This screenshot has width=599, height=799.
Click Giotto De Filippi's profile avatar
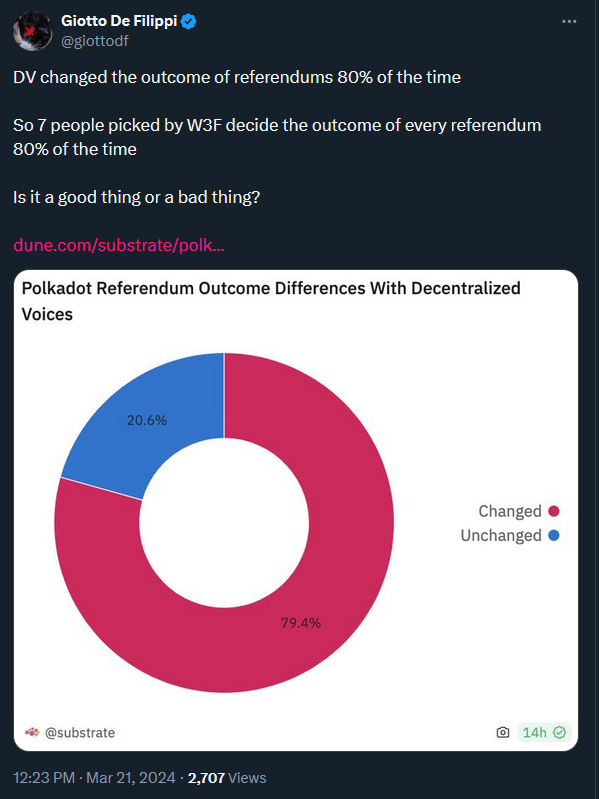[x=33, y=31]
